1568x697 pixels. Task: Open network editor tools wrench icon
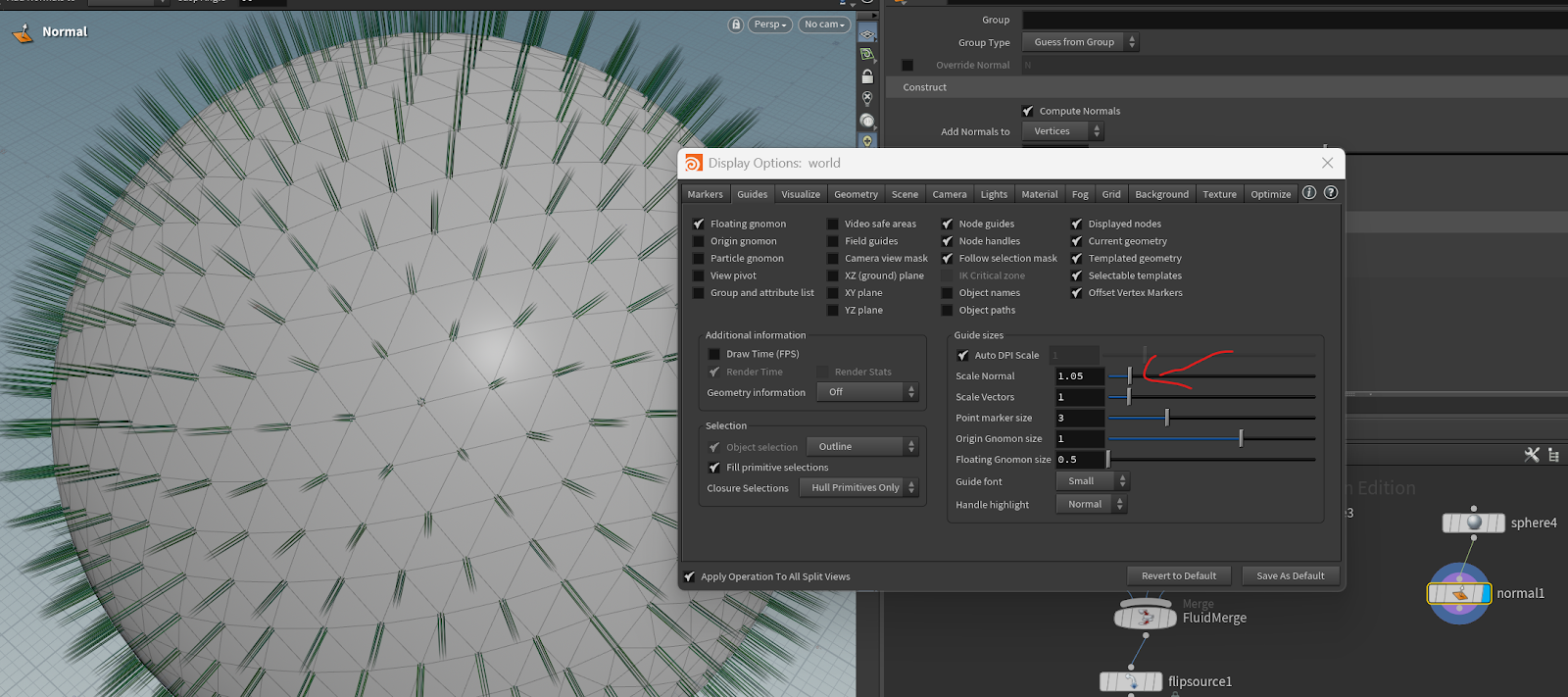tap(1532, 455)
